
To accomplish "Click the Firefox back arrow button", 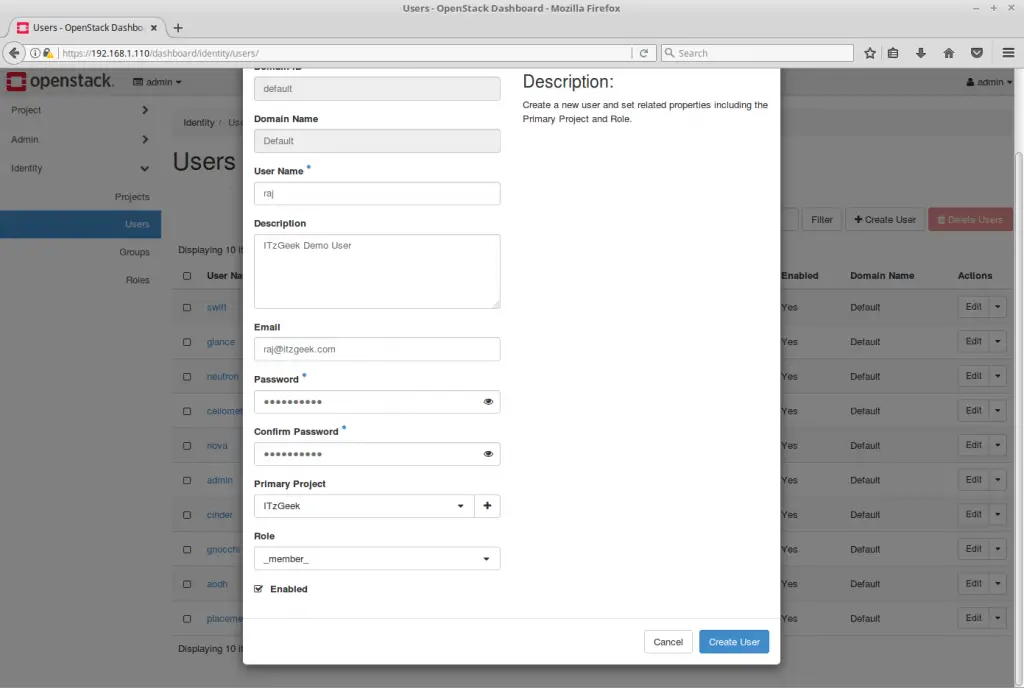I will (14, 53).
